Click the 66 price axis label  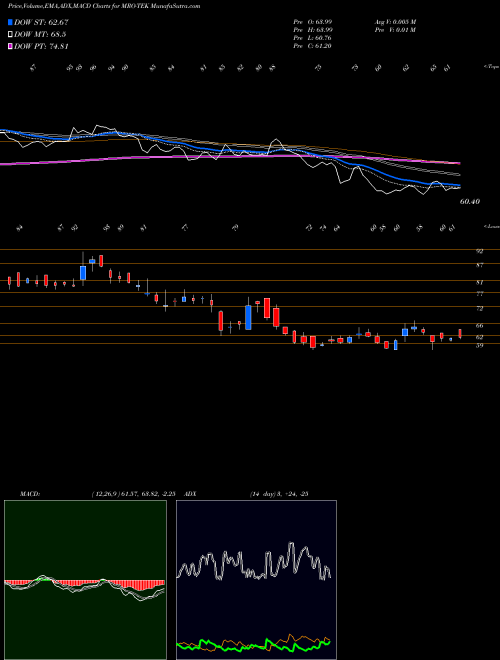pyautogui.click(x=479, y=325)
